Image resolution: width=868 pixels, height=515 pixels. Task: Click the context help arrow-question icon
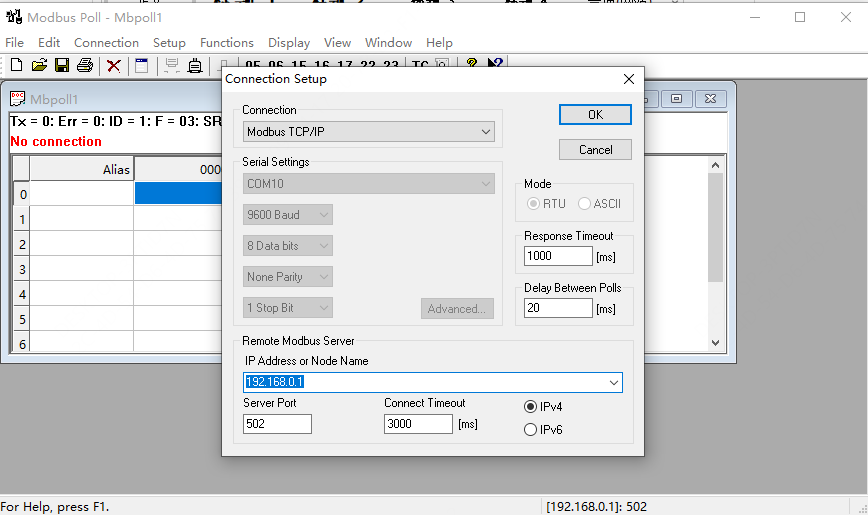click(495, 63)
